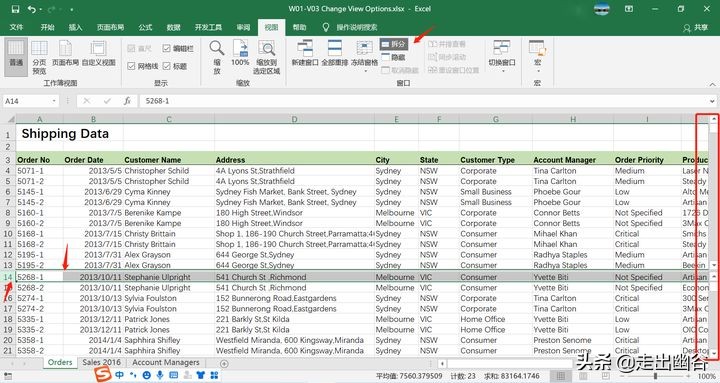Switch to the Sales 2016 sheet tab
720x383 pixels.
pos(101,362)
